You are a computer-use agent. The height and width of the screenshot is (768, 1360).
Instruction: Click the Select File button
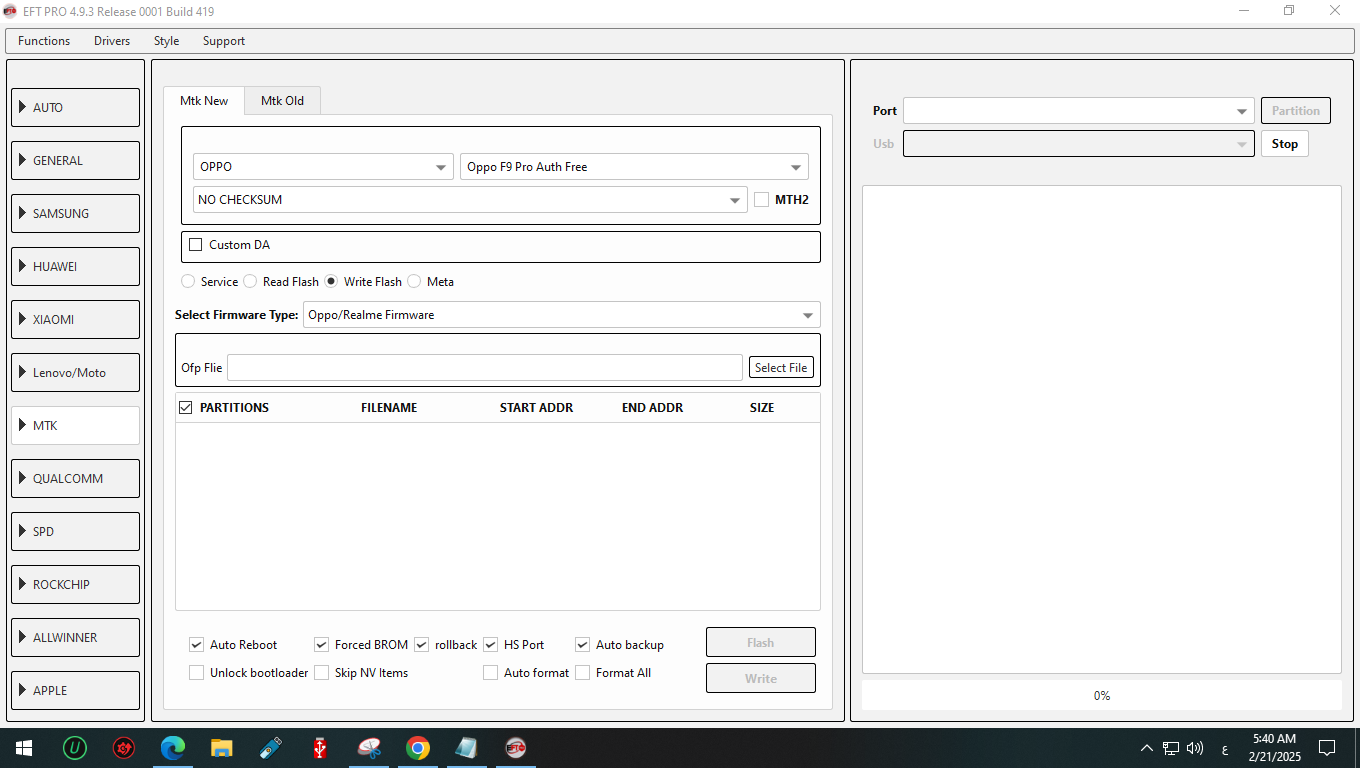[781, 368]
